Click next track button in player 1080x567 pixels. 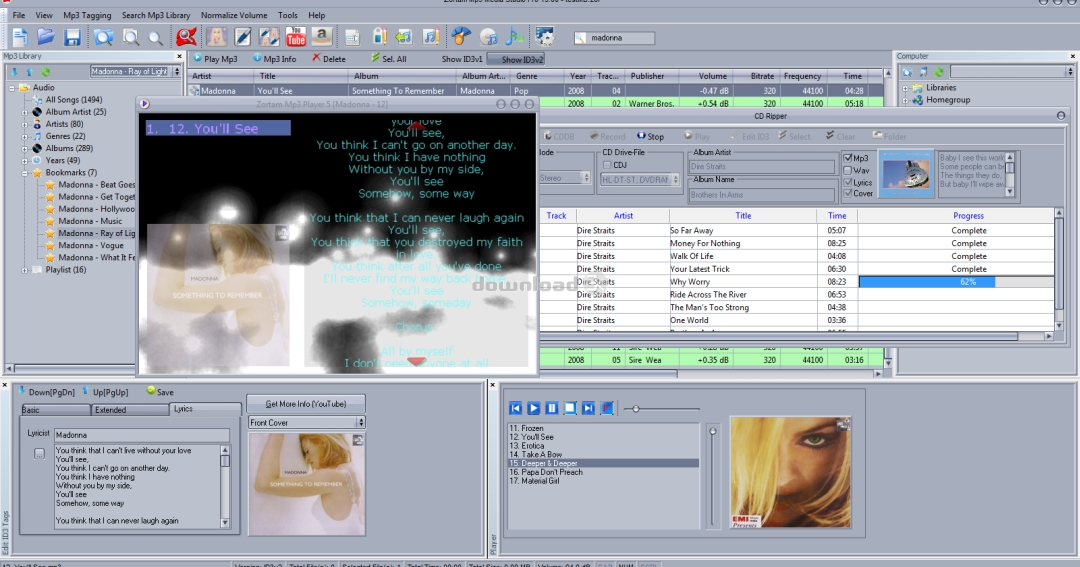click(x=588, y=409)
